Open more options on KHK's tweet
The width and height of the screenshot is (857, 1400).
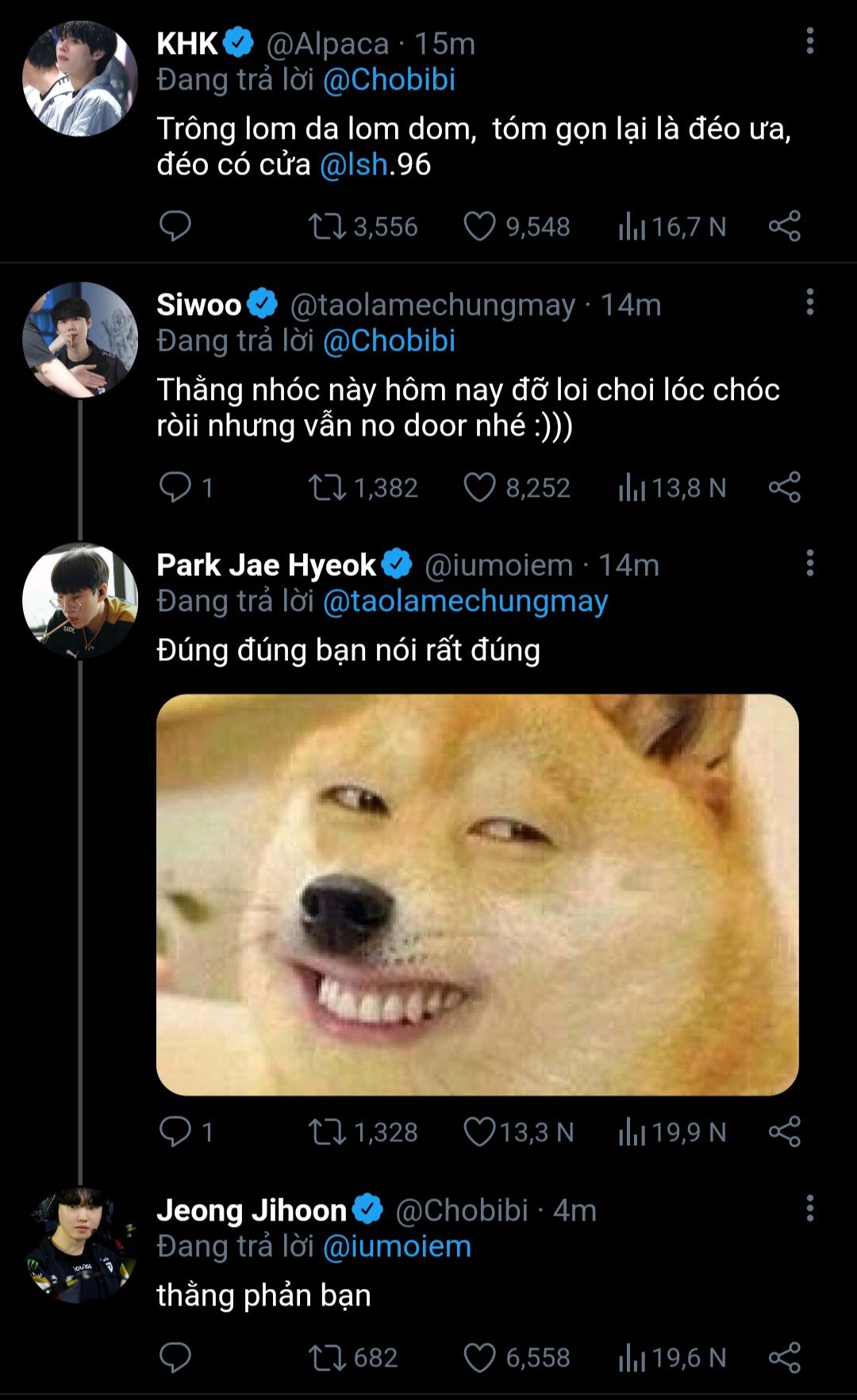809,41
